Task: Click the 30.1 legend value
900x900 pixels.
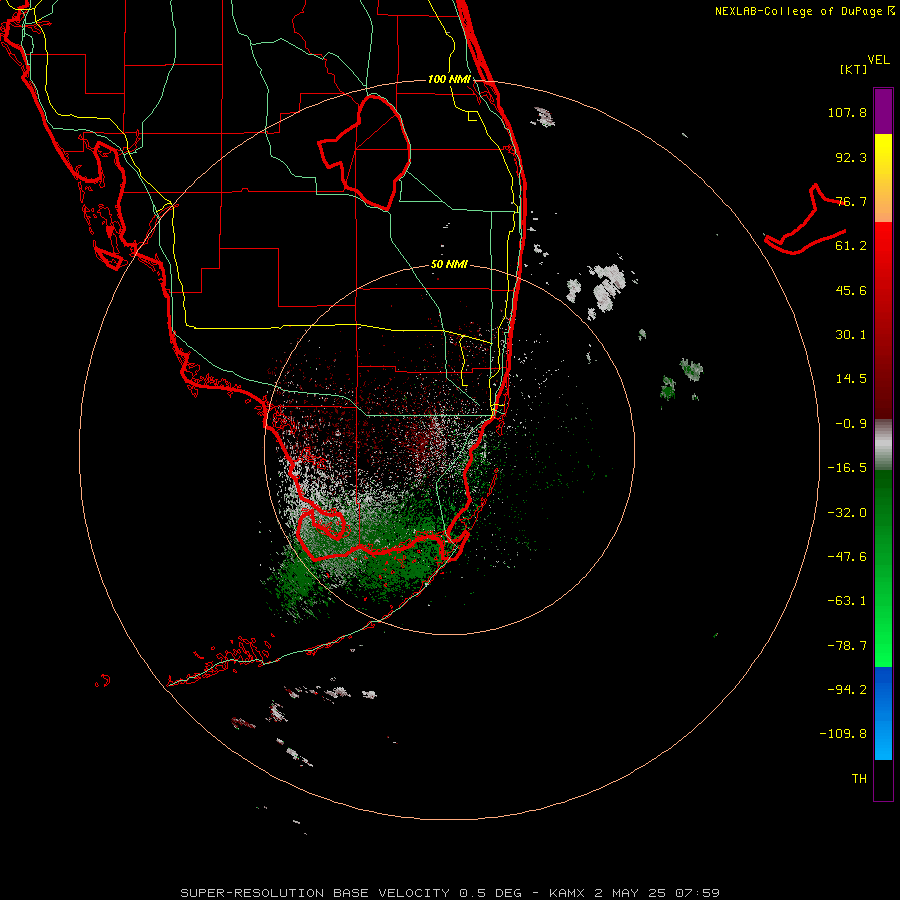Action: tap(851, 335)
